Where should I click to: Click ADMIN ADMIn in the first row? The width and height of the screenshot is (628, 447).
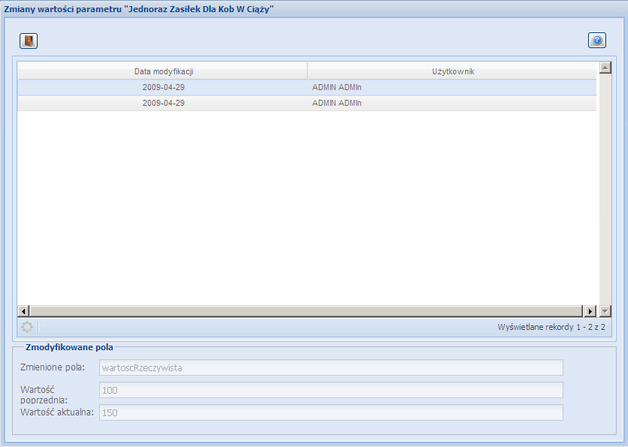click(x=337, y=87)
